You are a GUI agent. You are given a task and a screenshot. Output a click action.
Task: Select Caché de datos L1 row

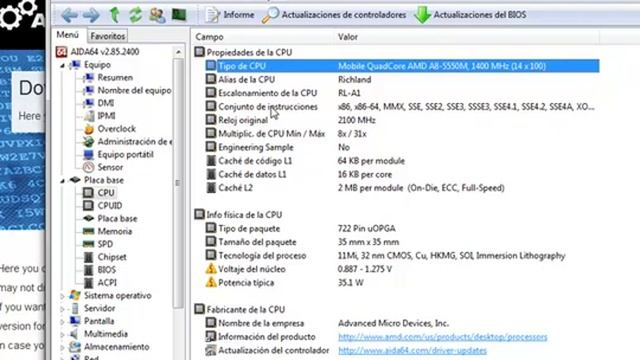pos(402,174)
